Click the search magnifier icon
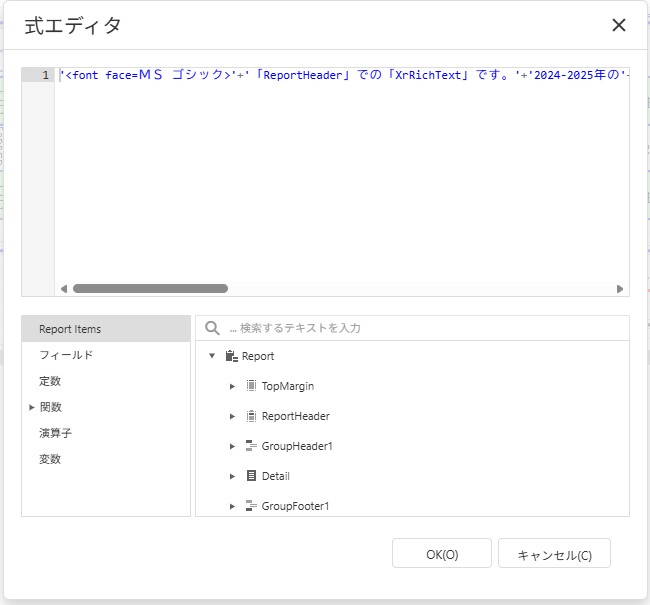The height and width of the screenshot is (605, 650). 212,328
